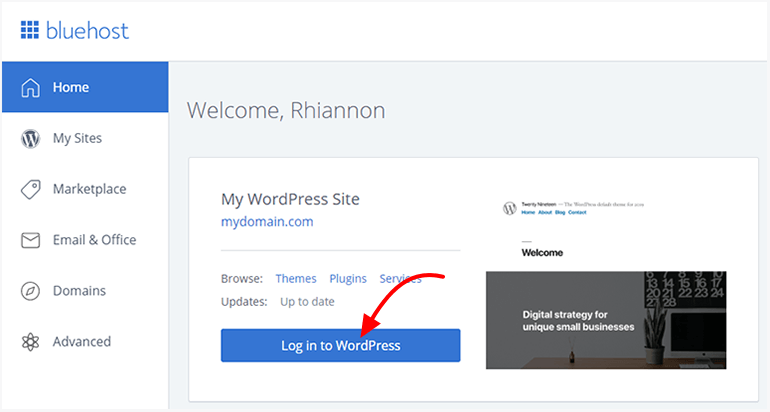
Task: Open the mydomain.com link
Action: [x=267, y=221]
